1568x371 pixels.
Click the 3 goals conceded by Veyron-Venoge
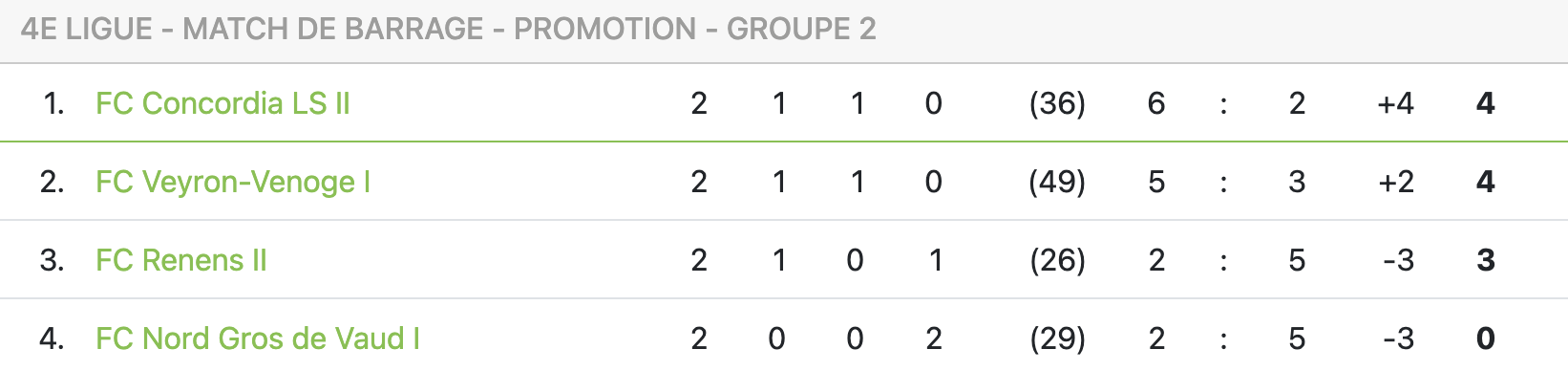(x=1297, y=182)
